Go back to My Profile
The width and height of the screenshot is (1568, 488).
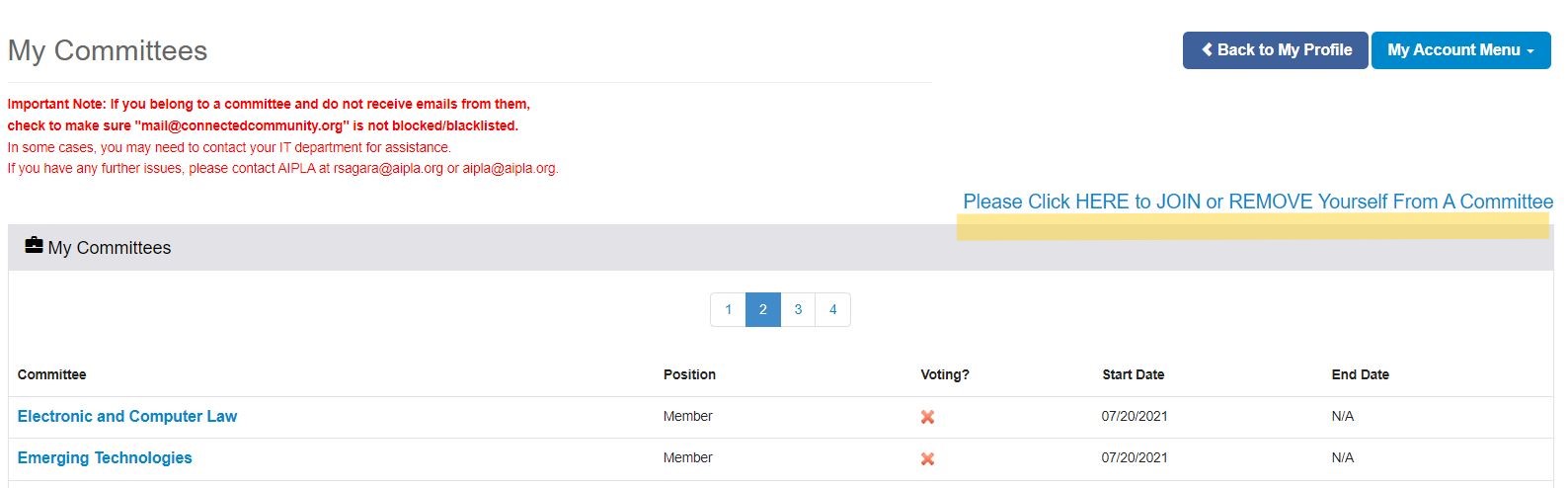tap(1275, 50)
